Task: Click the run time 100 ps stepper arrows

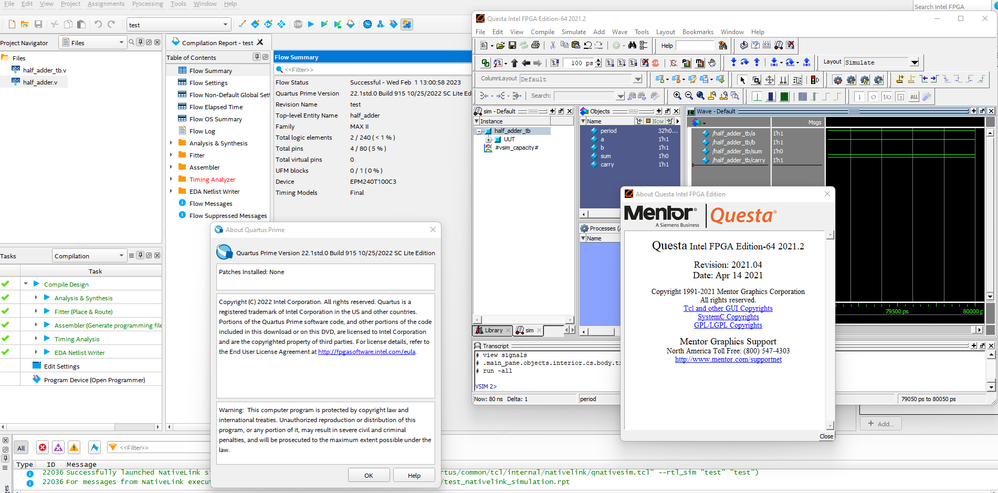Action: coord(598,63)
